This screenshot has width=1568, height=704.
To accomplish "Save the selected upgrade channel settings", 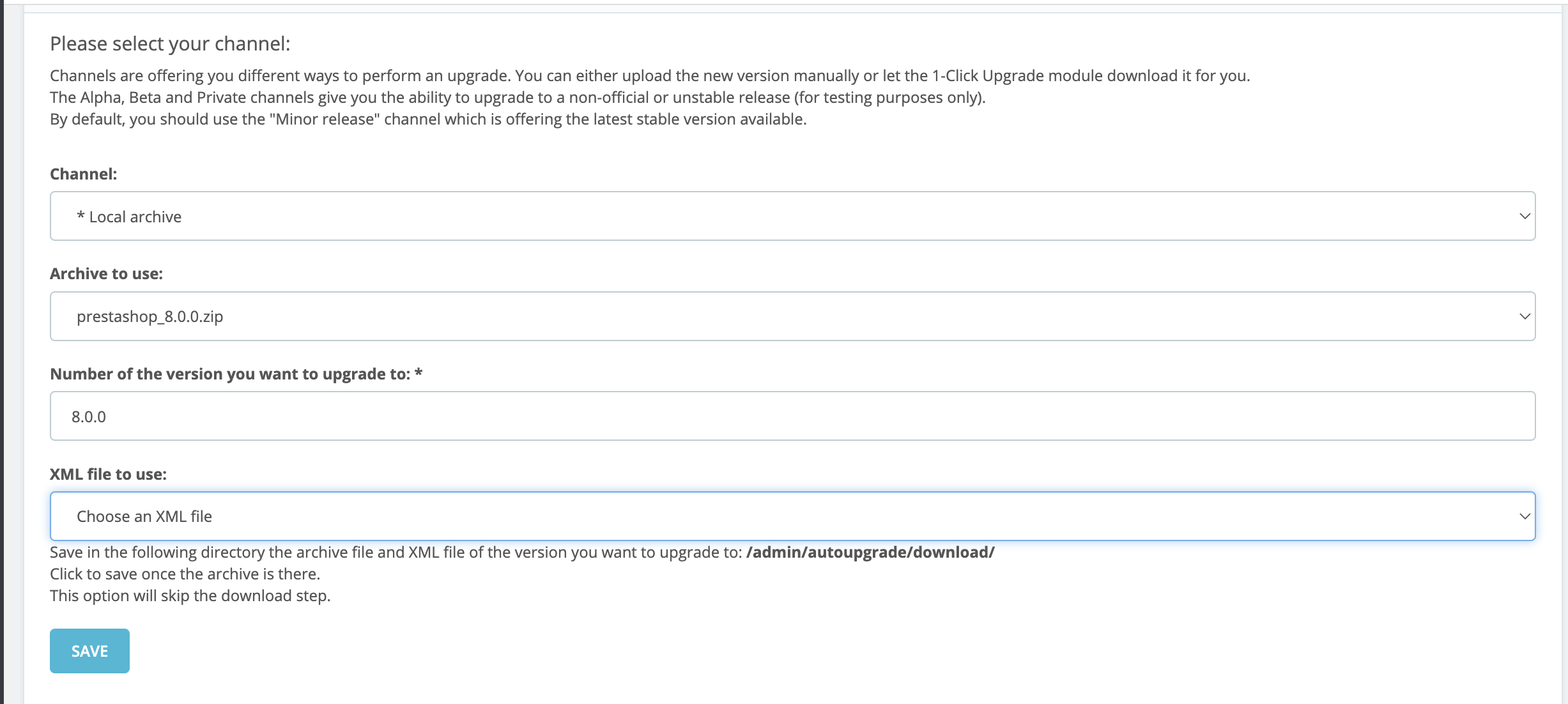I will tap(89, 650).
